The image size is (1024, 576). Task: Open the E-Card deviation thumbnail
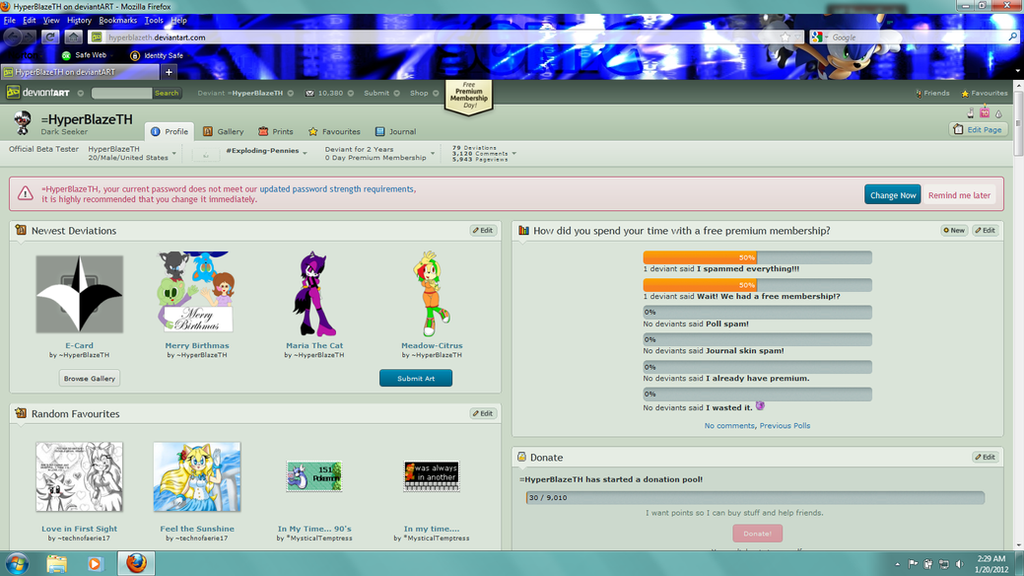coord(80,294)
